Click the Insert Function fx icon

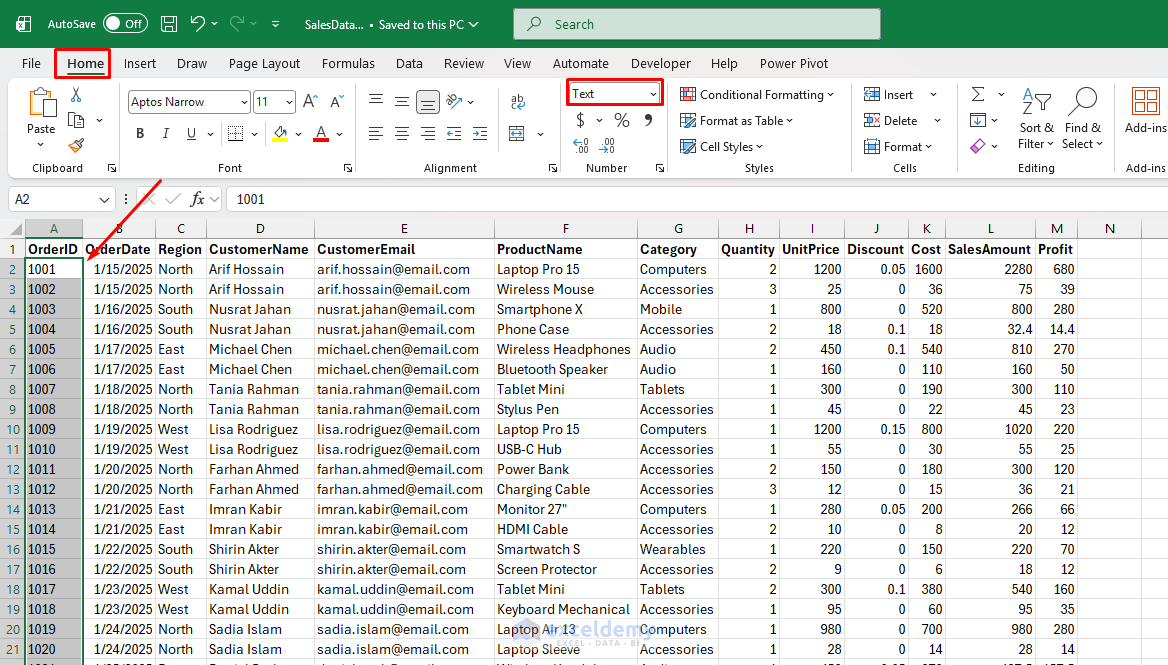(x=197, y=199)
